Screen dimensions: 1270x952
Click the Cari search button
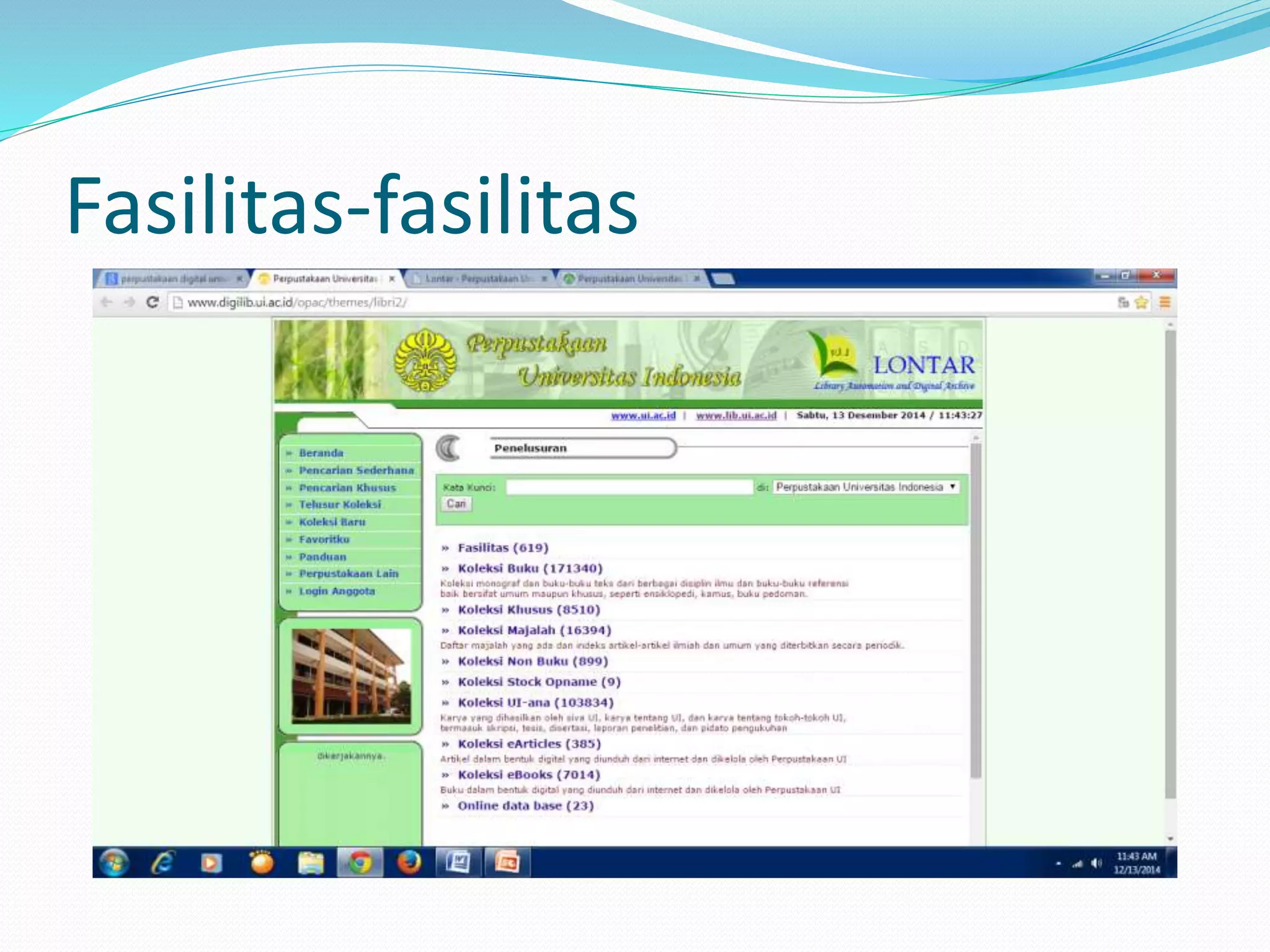pos(456,504)
